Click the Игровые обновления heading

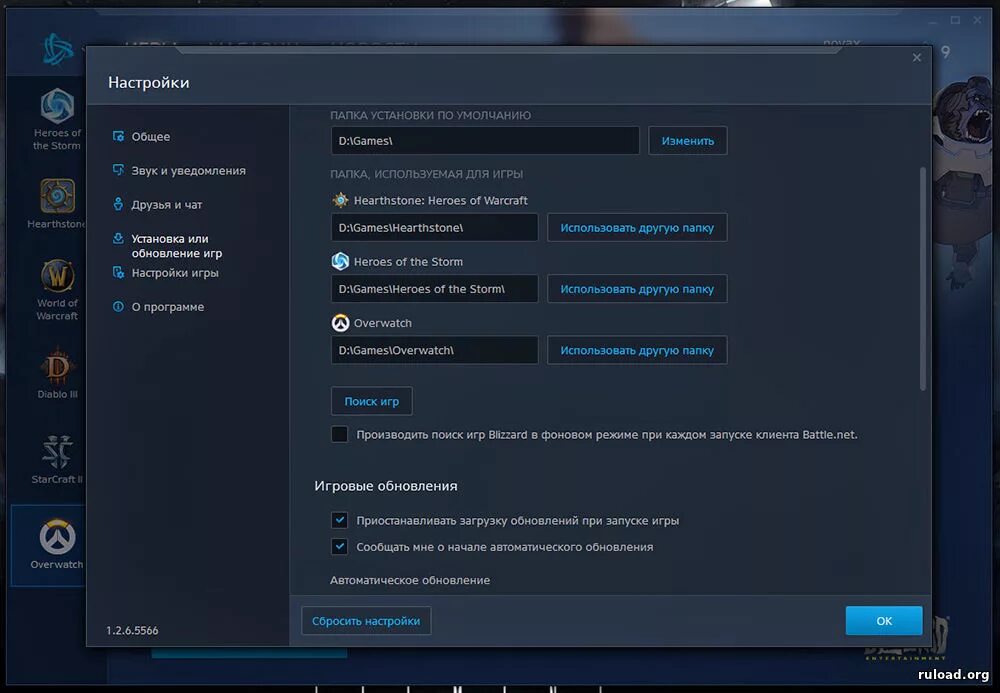coord(386,486)
